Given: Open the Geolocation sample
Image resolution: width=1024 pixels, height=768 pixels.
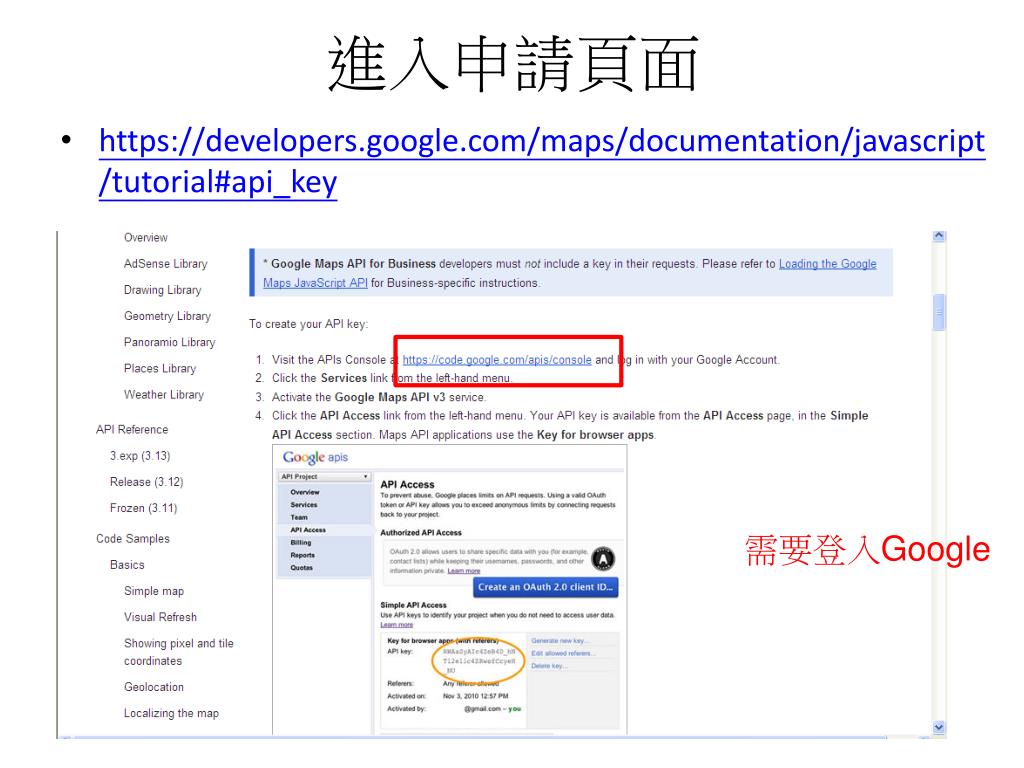Looking at the screenshot, I should click(153, 686).
